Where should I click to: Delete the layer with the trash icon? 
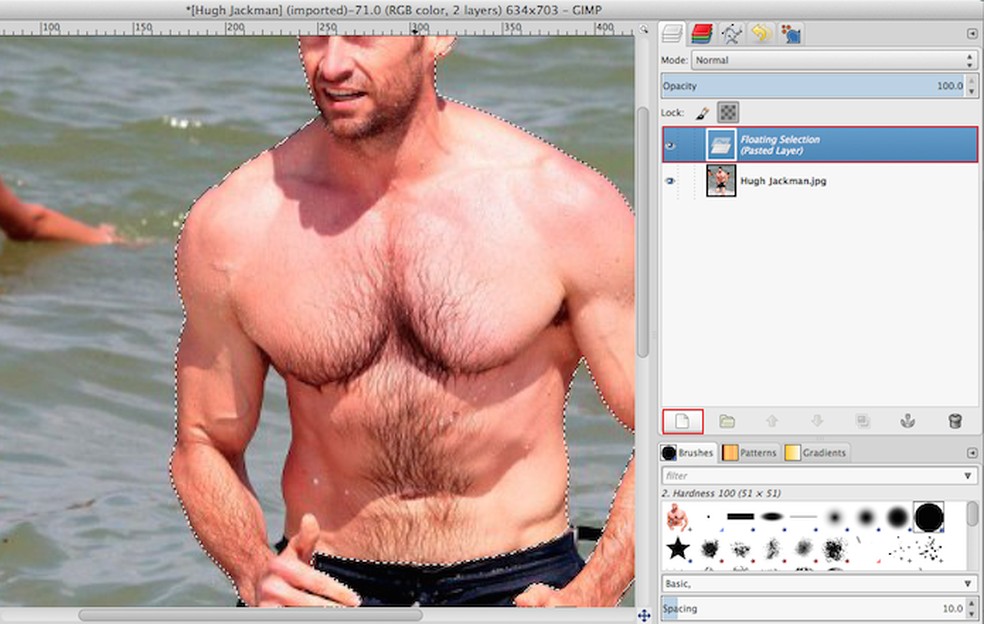955,421
